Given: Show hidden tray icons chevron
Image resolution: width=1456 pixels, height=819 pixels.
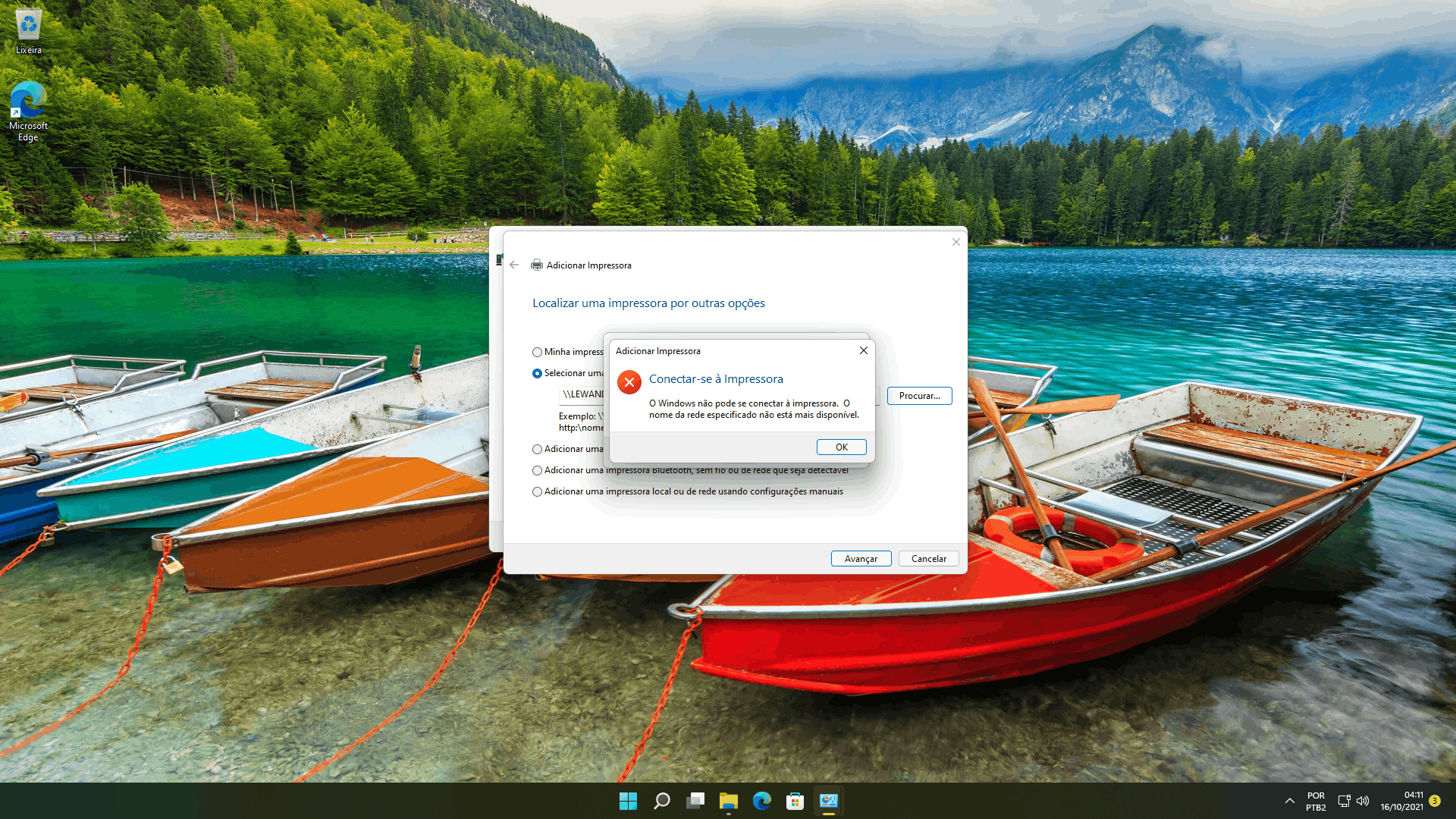Looking at the screenshot, I should [x=1290, y=801].
